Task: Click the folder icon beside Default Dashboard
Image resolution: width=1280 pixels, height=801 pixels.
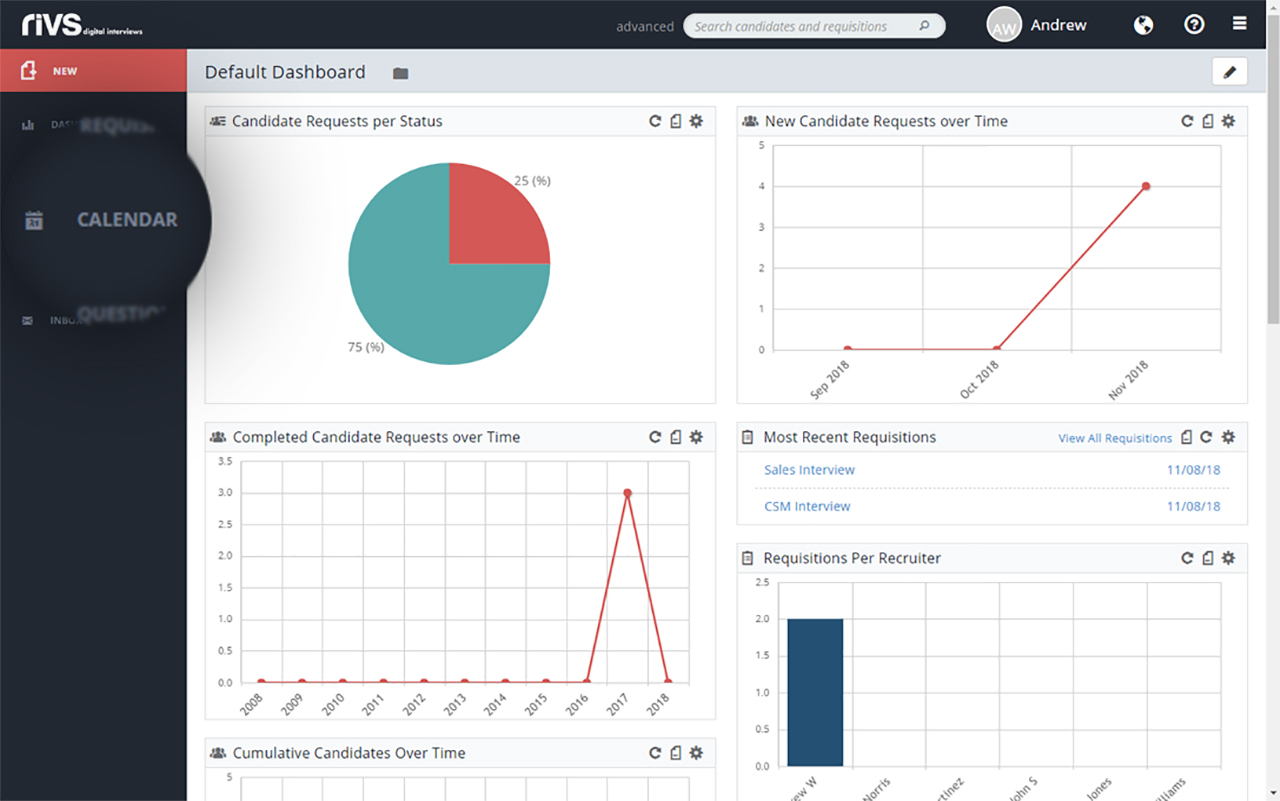Action: (400, 73)
